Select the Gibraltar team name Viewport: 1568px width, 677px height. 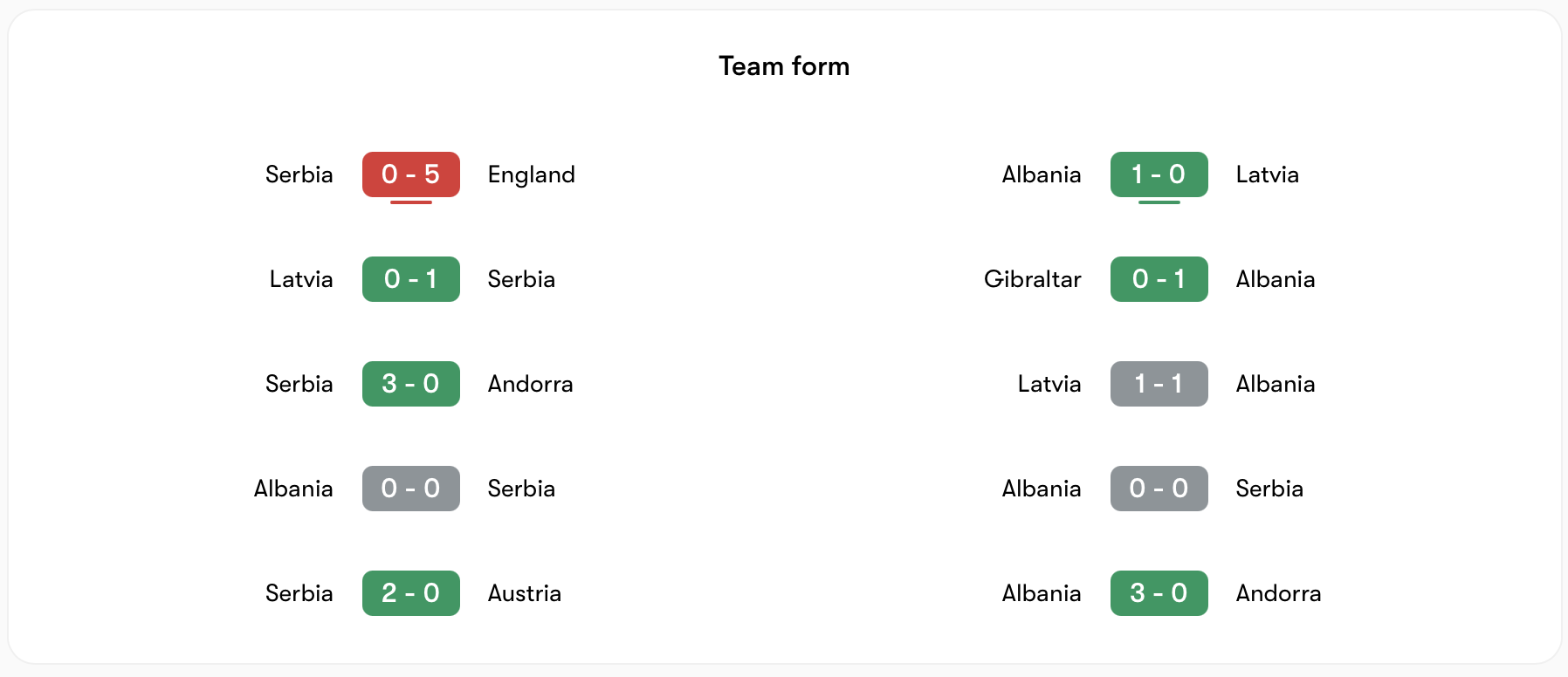tap(1032, 279)
